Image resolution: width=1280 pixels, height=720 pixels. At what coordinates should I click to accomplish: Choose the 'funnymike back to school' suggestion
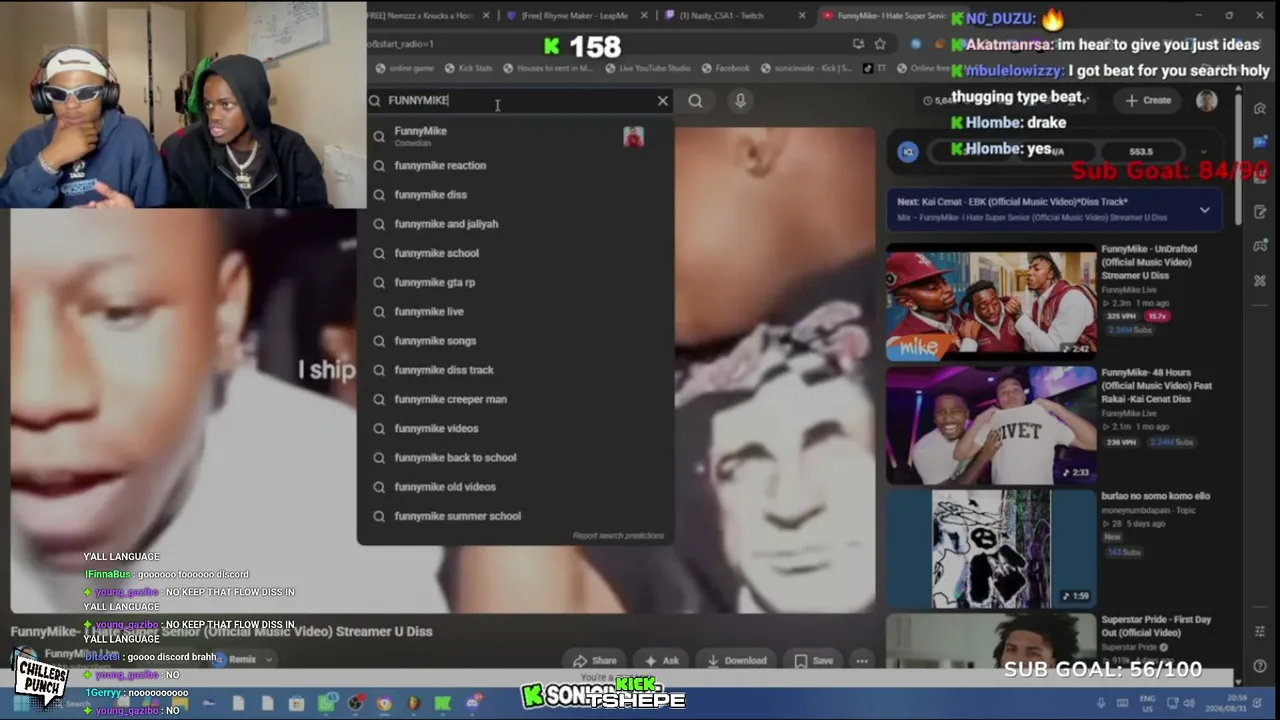pyautogui.click(x=515, y=457)
